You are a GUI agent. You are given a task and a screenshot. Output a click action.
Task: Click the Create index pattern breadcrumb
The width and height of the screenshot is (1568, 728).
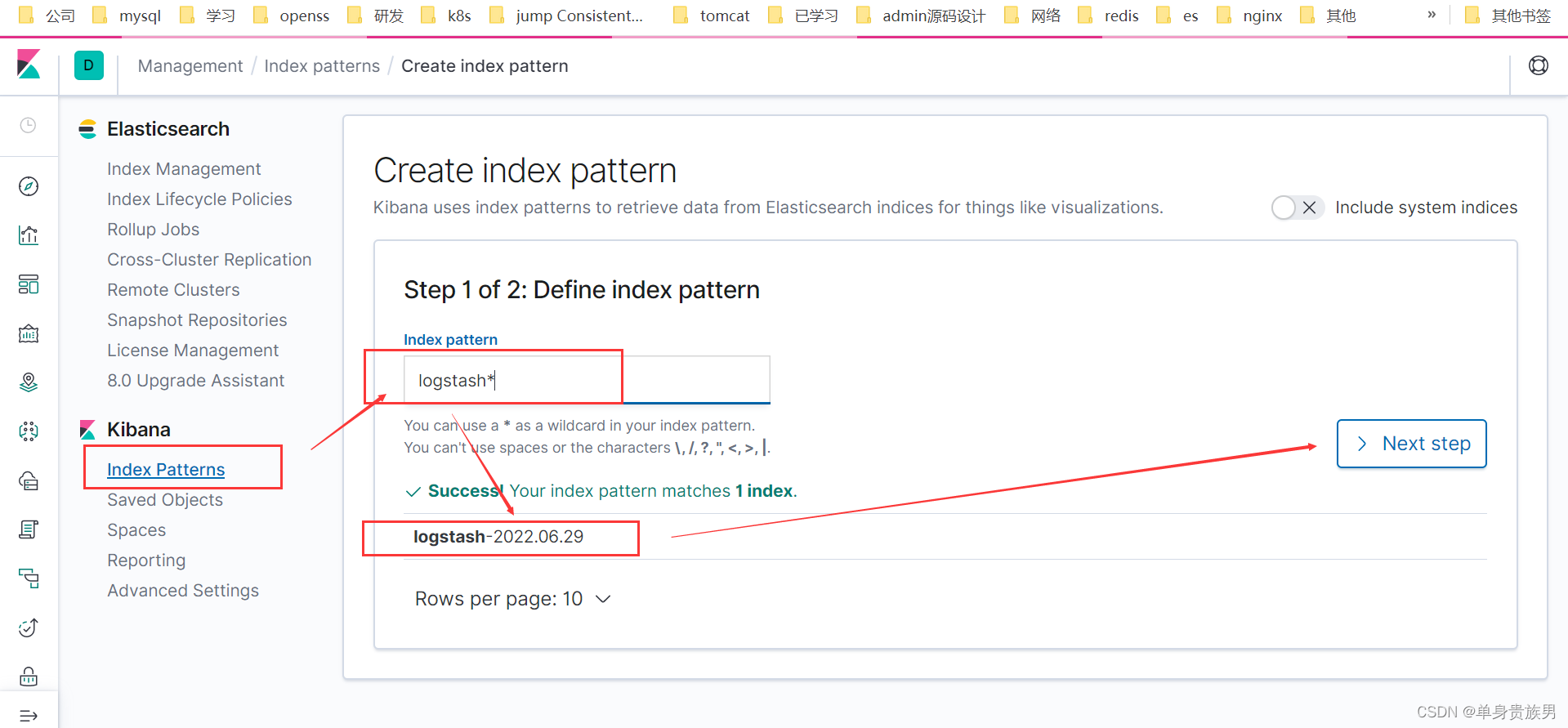click(x=485, y=66)
